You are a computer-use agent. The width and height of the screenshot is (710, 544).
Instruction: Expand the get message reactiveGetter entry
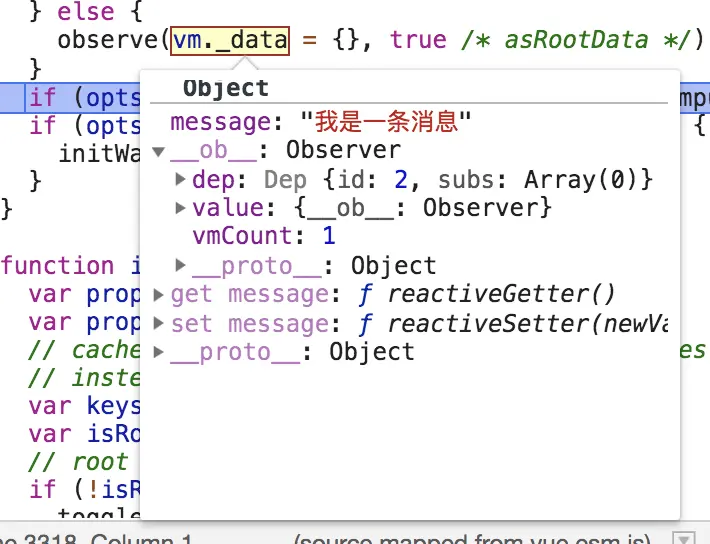coord(158,295)
